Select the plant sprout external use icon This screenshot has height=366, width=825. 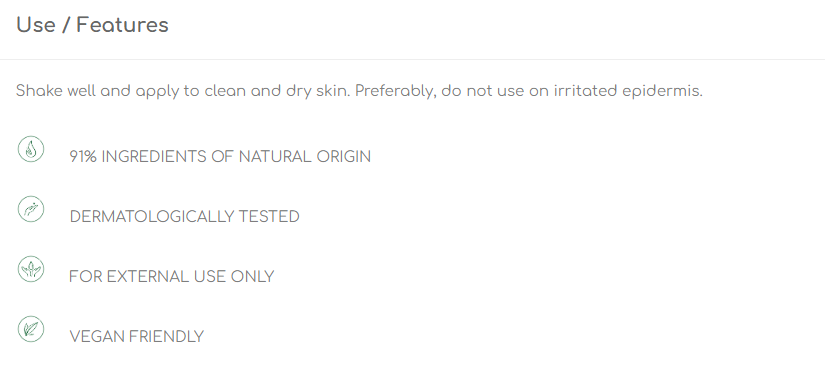coord(31,269)
